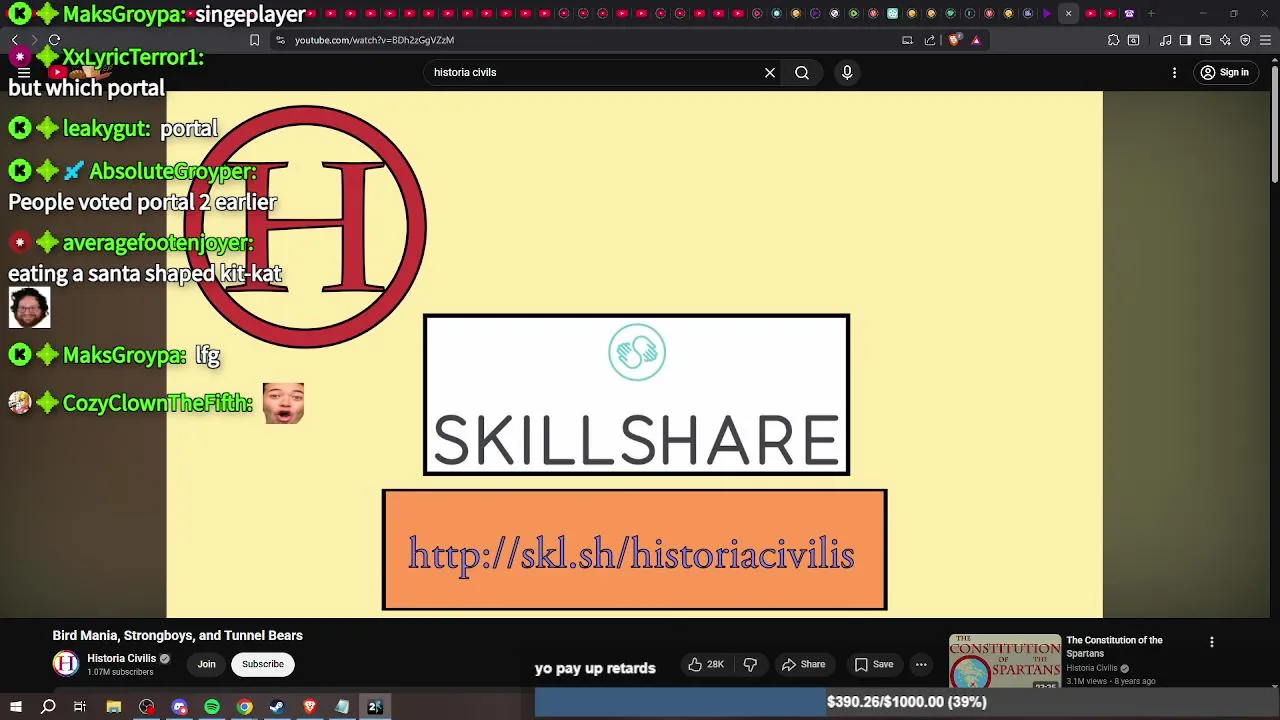Open 'The Constitution of the Spartans' thumbnail
The image size is (1280, 720).
coord(1004,662)
